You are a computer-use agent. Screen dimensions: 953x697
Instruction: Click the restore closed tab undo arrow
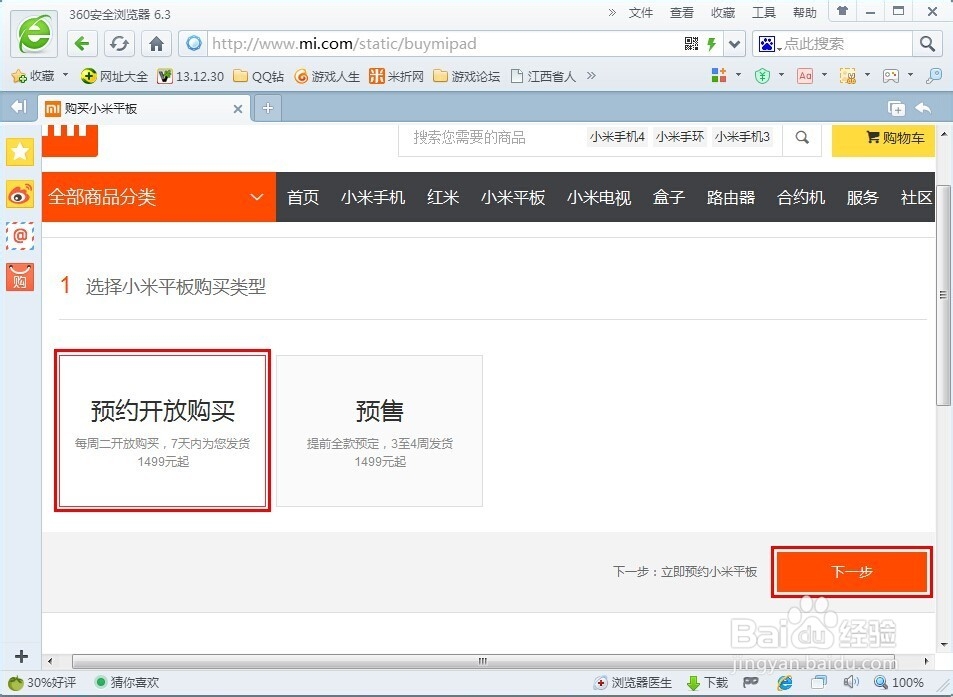[x=923, y=108]
